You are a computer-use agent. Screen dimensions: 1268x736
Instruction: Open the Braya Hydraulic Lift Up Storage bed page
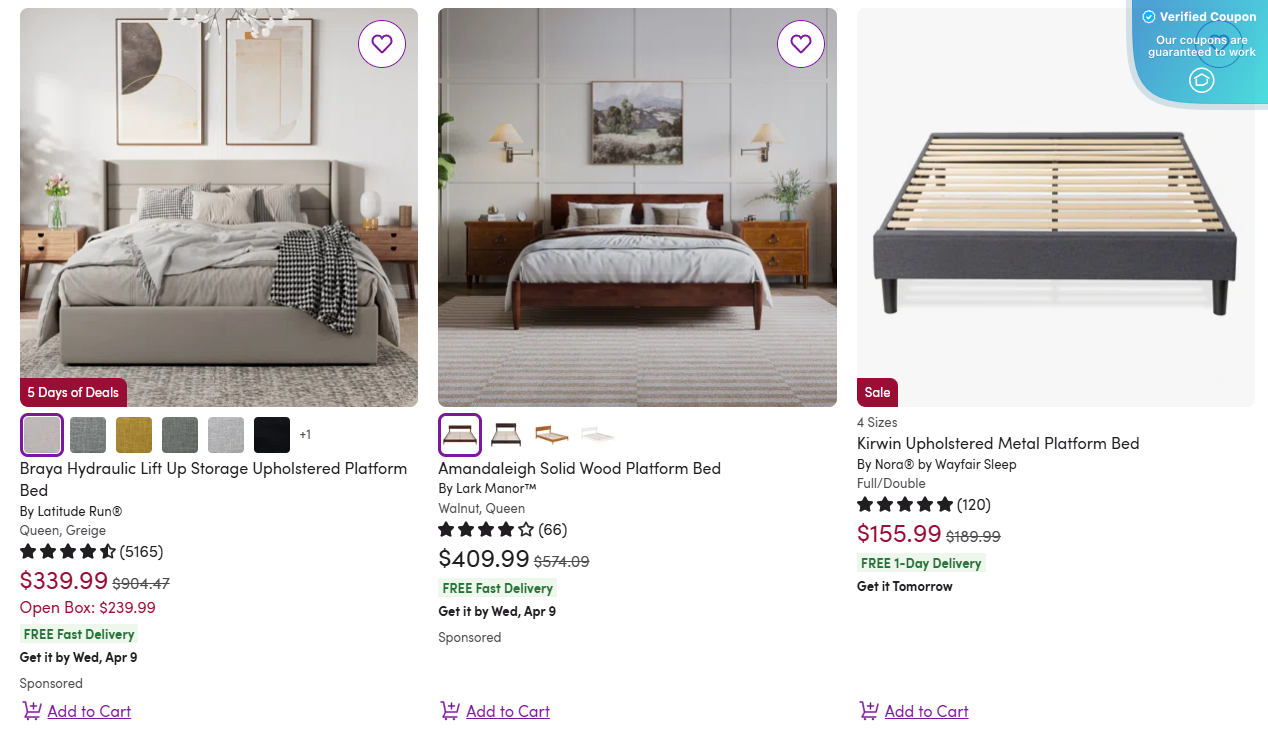coord(213,479)
